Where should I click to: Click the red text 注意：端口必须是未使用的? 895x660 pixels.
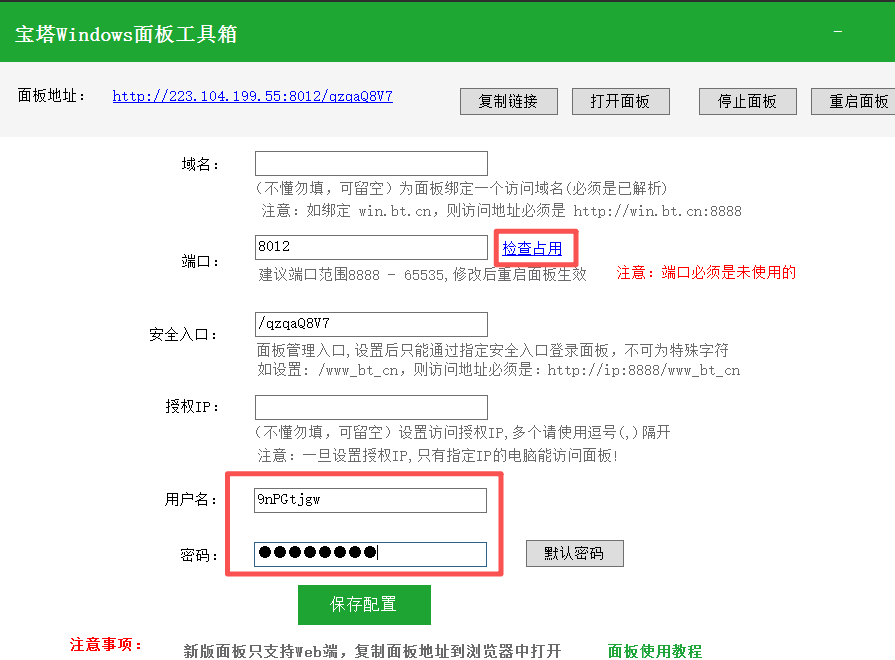coord(706,272)
